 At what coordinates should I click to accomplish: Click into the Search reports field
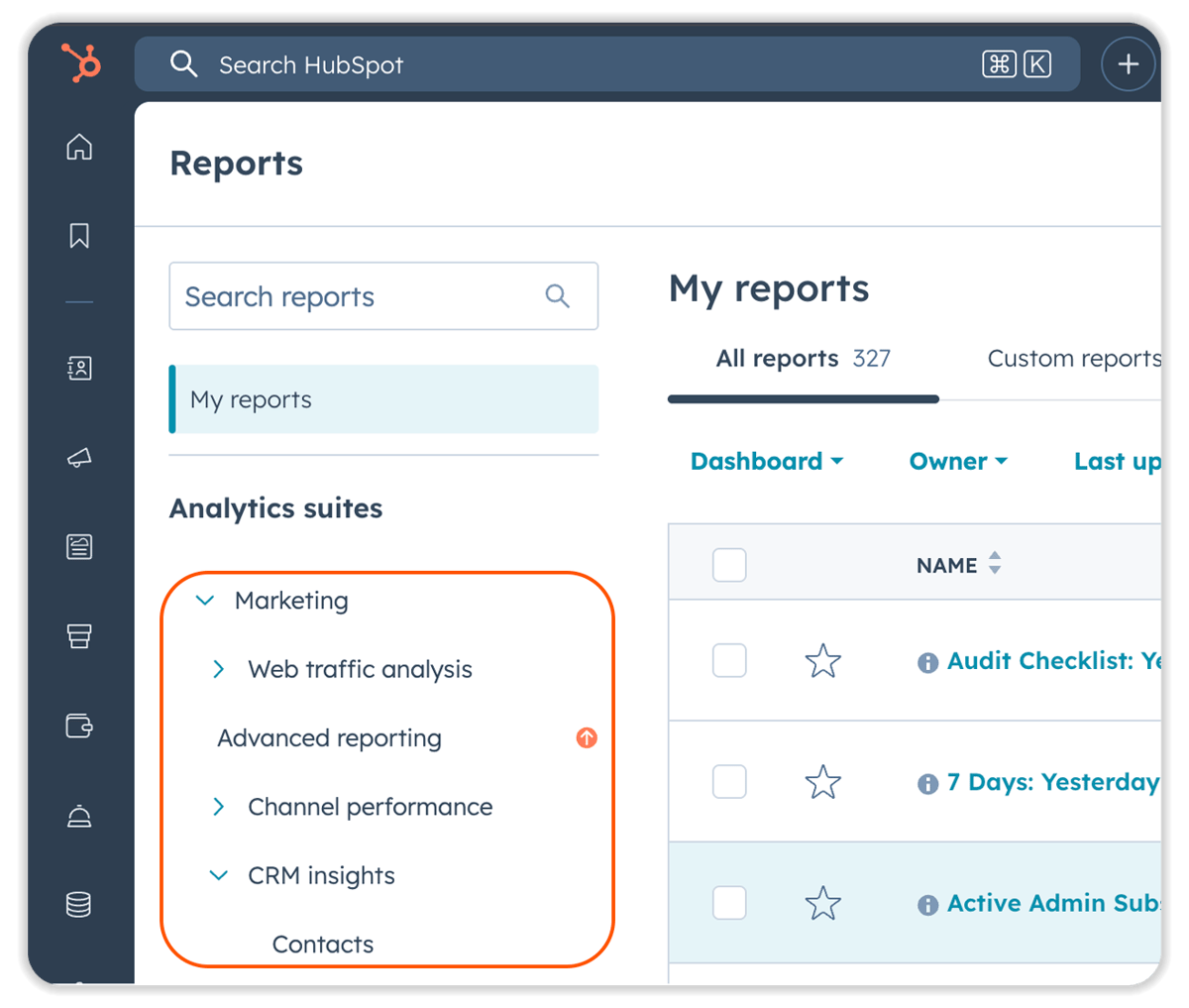tap(383, 295)
